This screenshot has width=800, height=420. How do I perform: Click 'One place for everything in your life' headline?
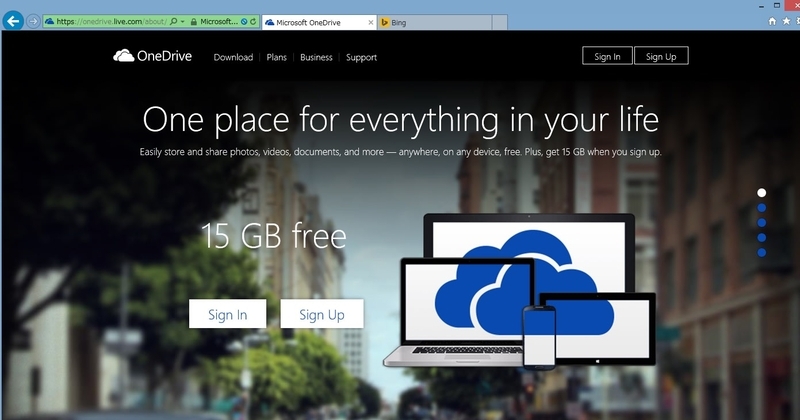(401, 120)
